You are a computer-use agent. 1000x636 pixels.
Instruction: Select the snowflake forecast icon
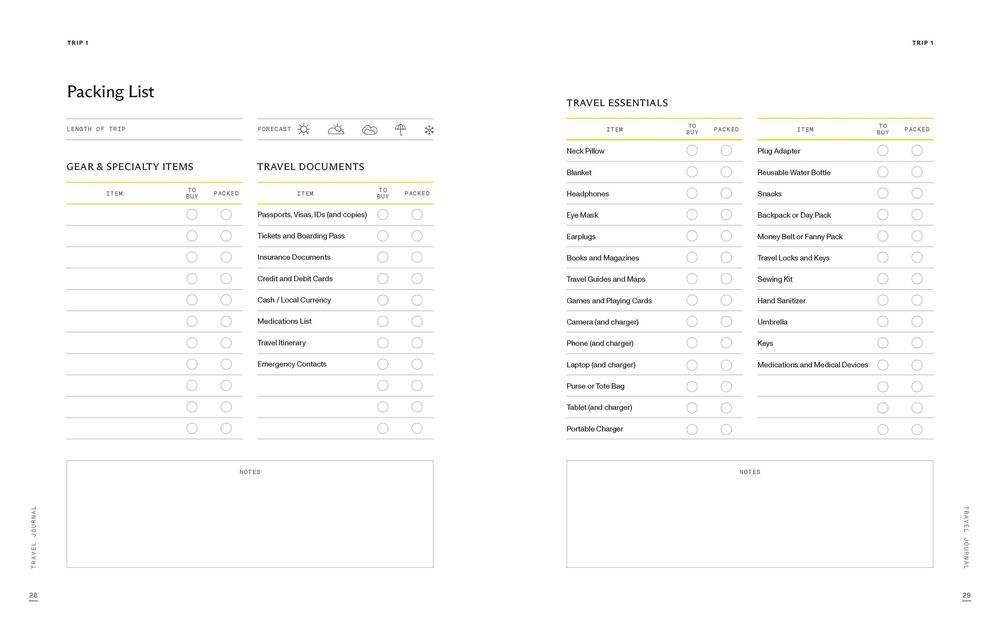click(x=429, y=130)
